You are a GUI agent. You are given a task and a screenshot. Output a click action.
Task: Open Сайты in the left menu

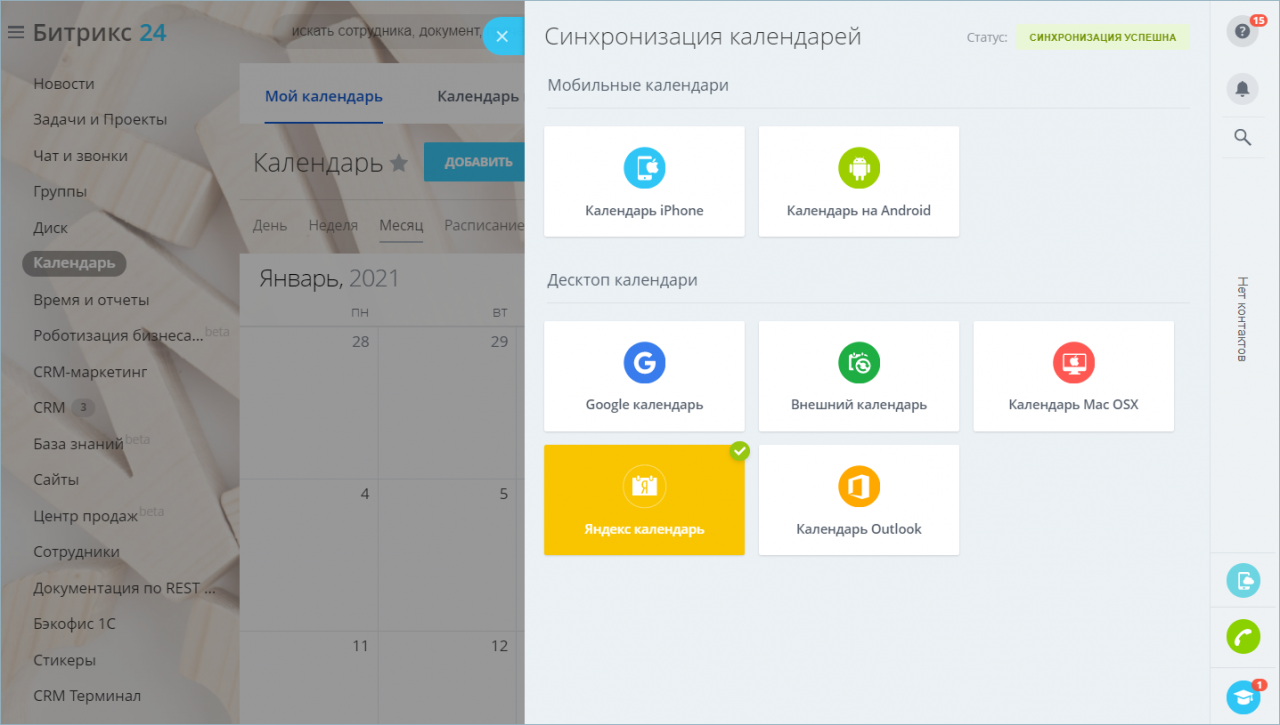(56, 480)
